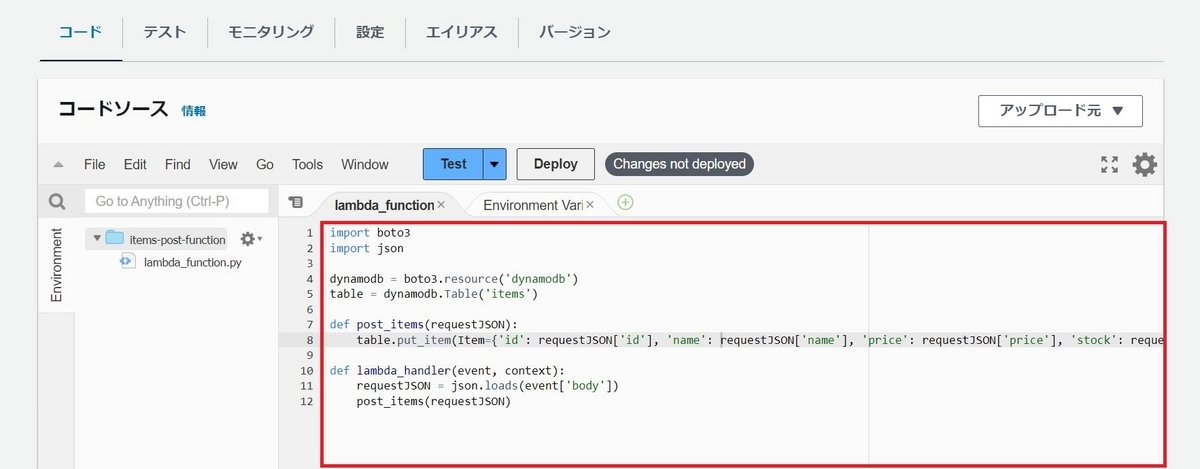Switch to the エイリアス tab

[x=461, y=32]
